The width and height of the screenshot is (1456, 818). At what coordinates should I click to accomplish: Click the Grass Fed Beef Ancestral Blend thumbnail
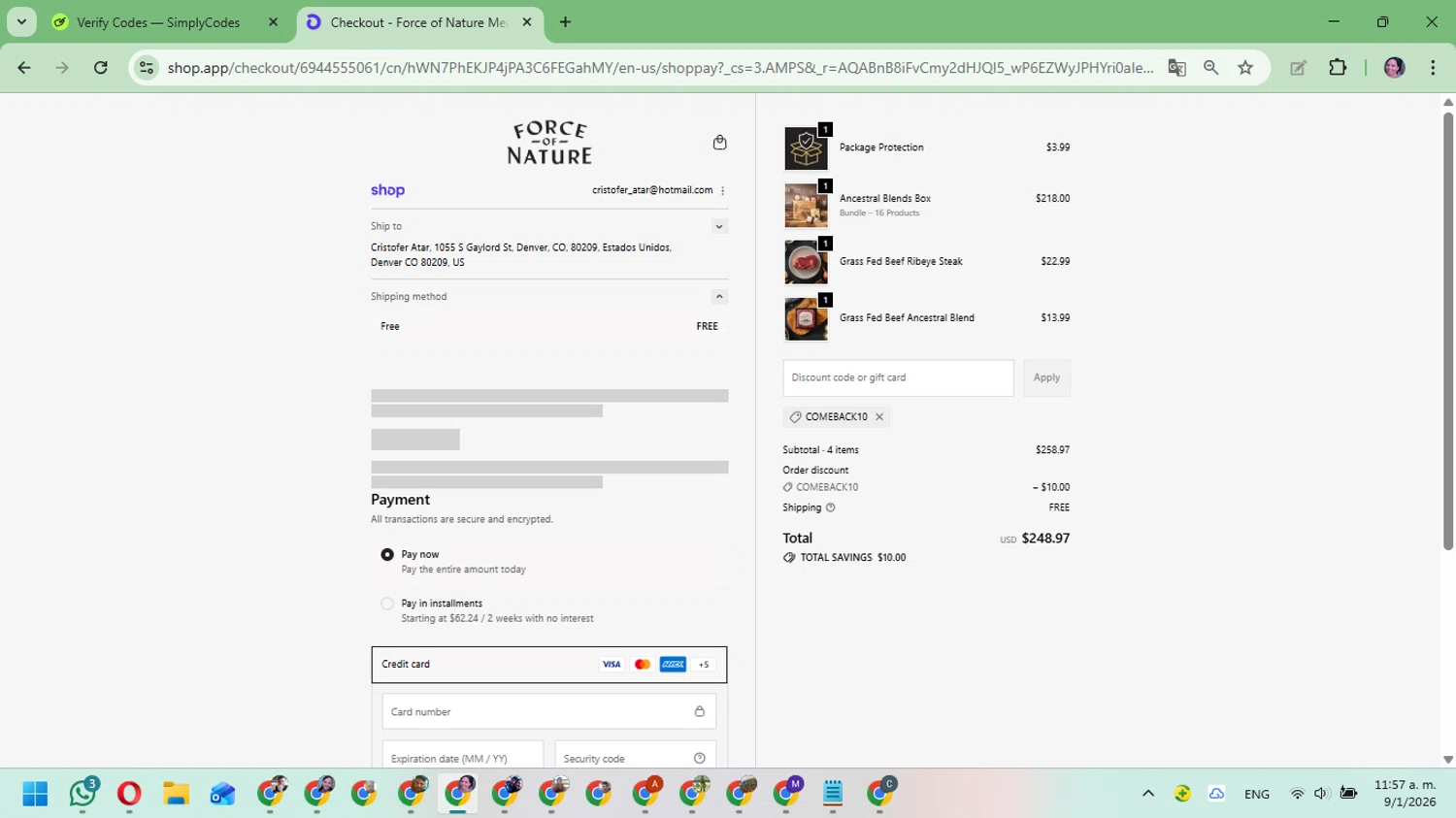(x=806, y=318)
